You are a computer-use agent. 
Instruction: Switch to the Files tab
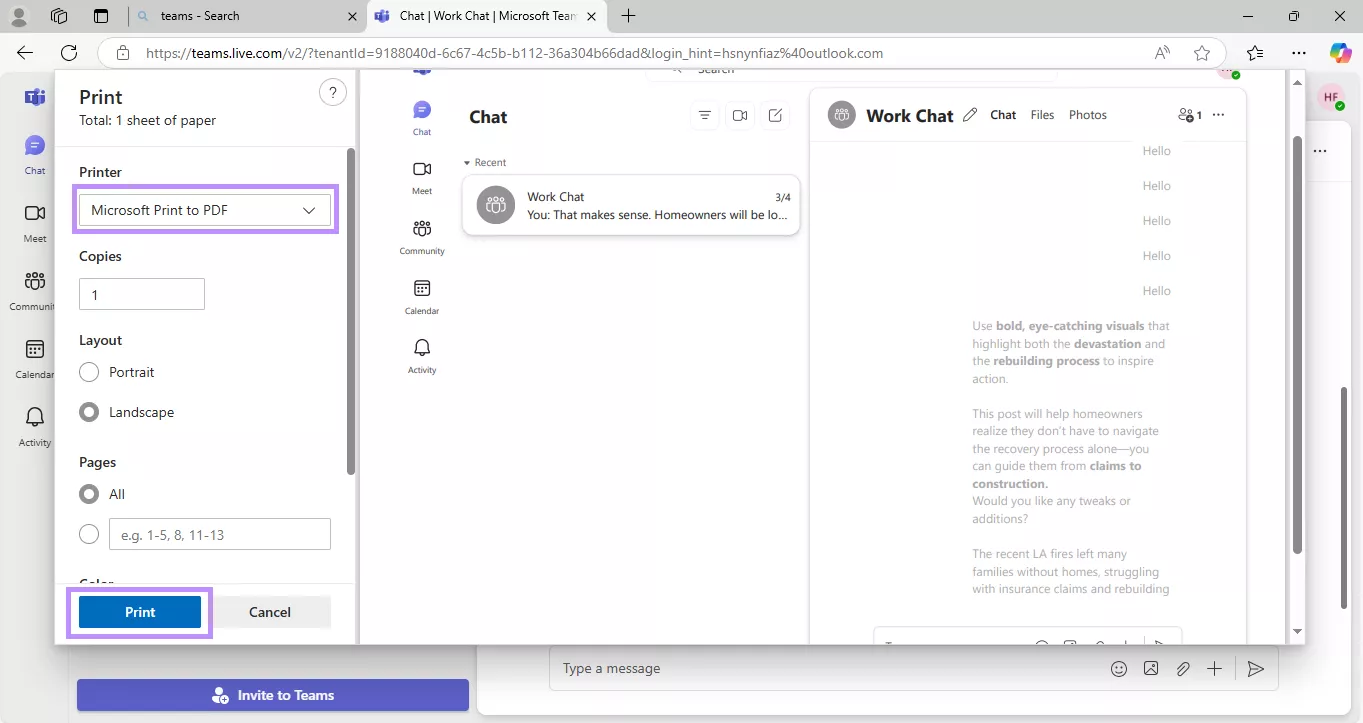pyautogui.click(x=1042, y=114)
